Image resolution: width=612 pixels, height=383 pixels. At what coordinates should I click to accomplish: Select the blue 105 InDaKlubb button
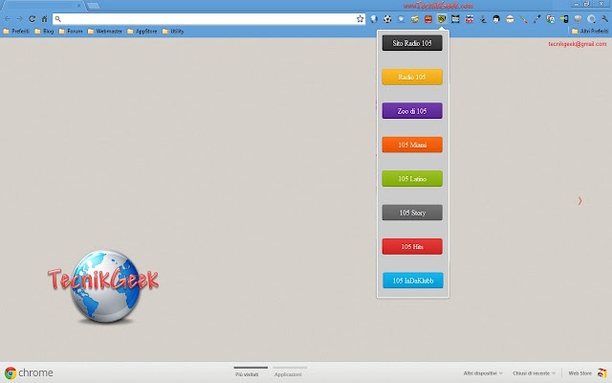413,280
